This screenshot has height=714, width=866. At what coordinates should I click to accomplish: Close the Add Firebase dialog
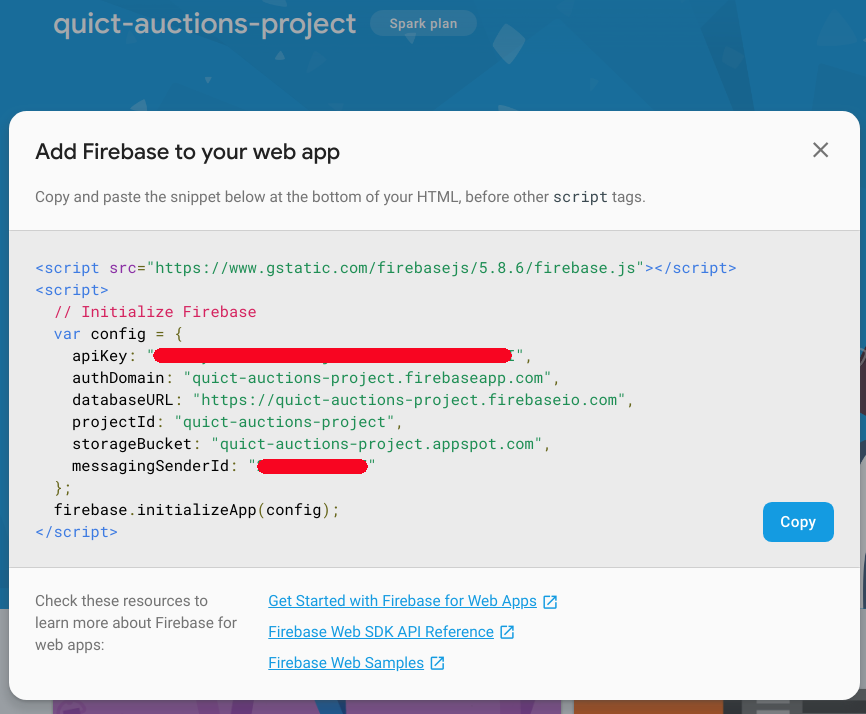point(820,150)
